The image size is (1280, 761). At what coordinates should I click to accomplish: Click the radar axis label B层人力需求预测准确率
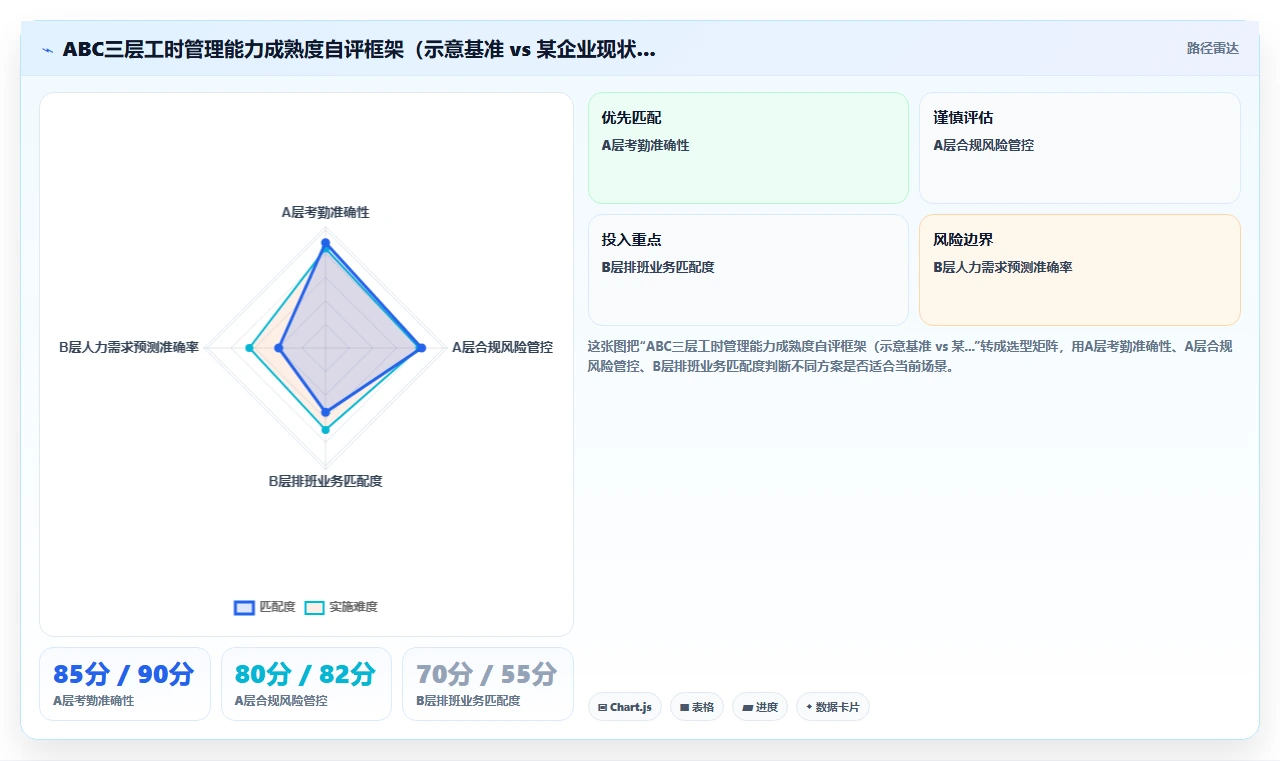click(129, 347)
